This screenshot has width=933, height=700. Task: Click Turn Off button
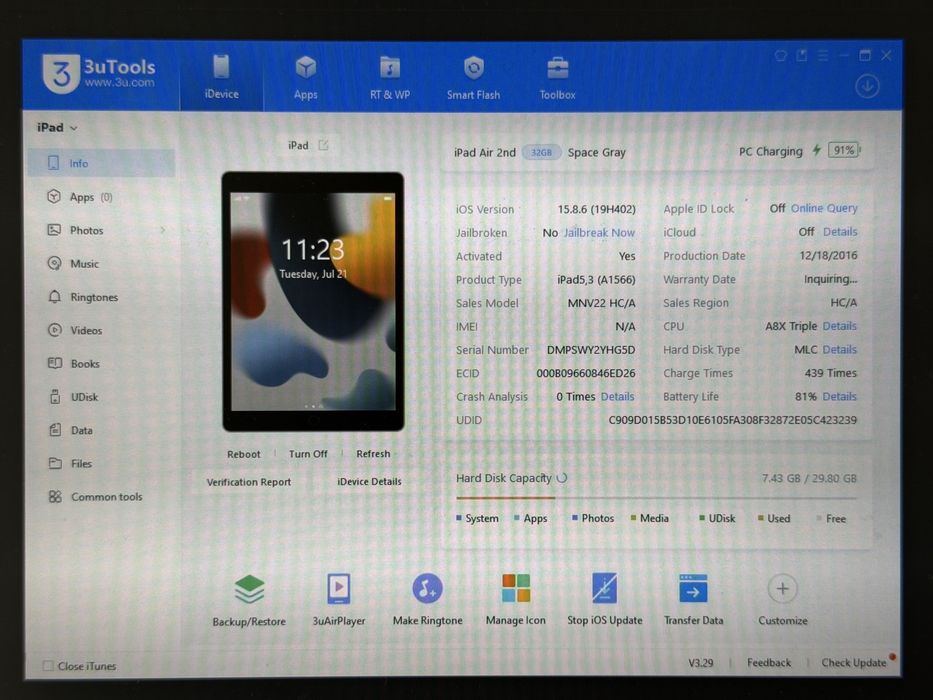308,454
